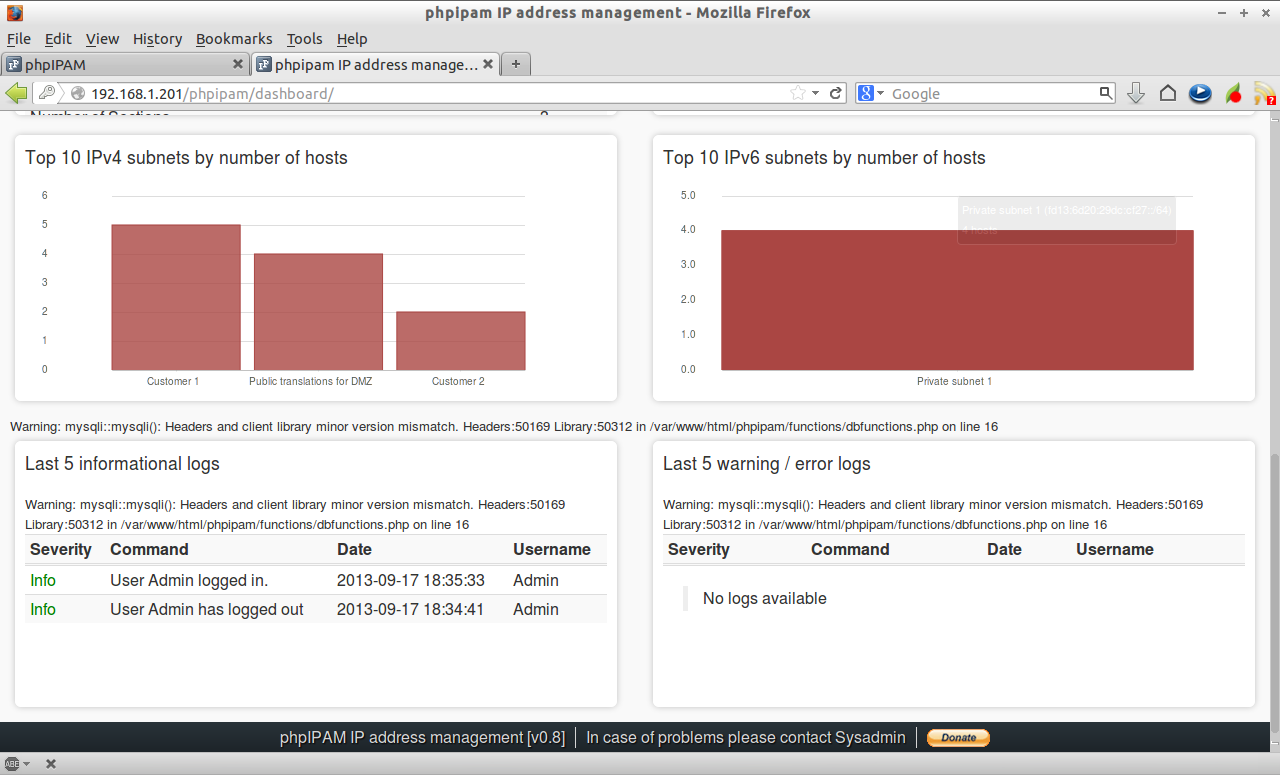Open the History menu

pyautogui.click(x=157, y=39)
